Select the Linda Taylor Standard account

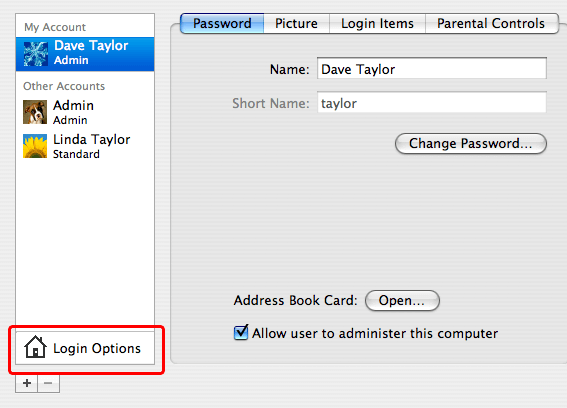coord(85,146)
